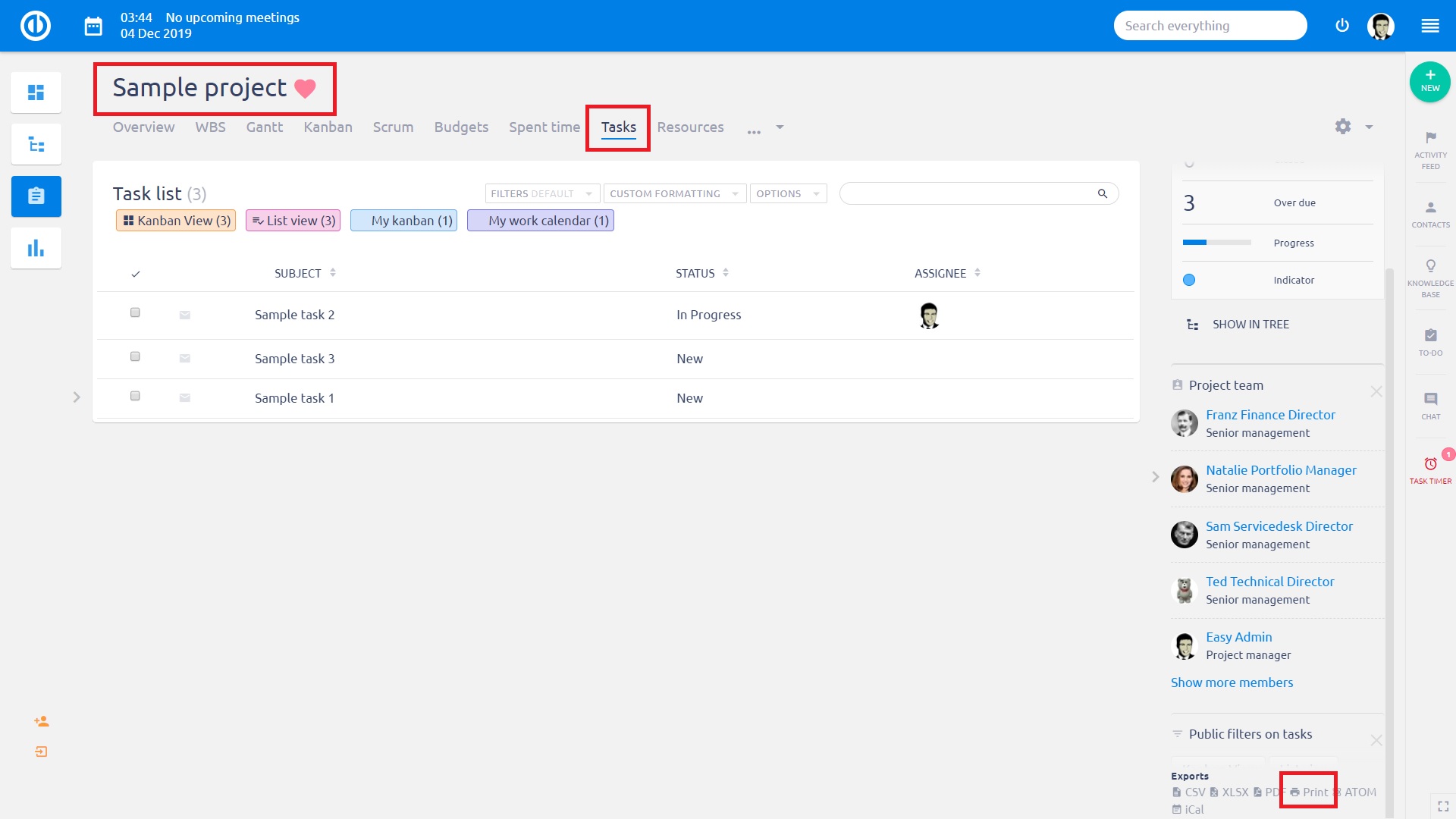Expand the Custom Formatting dropdown
This screenshot has height=819, width=1456.
tap(674, 194)
